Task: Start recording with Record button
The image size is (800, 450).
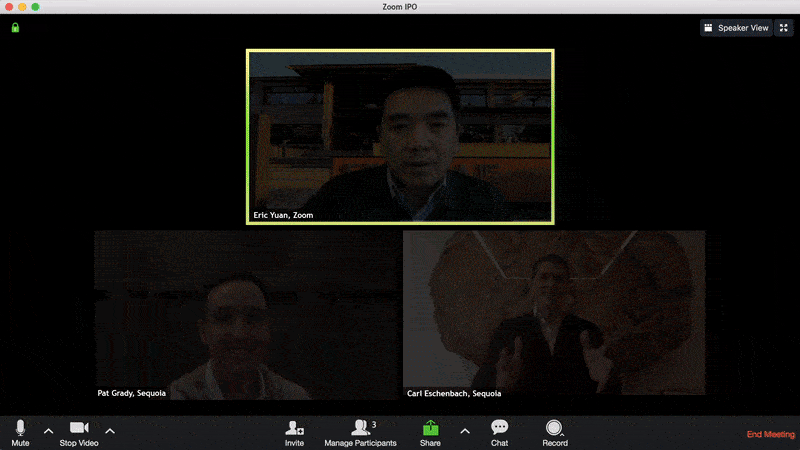Action: [555, 433]
